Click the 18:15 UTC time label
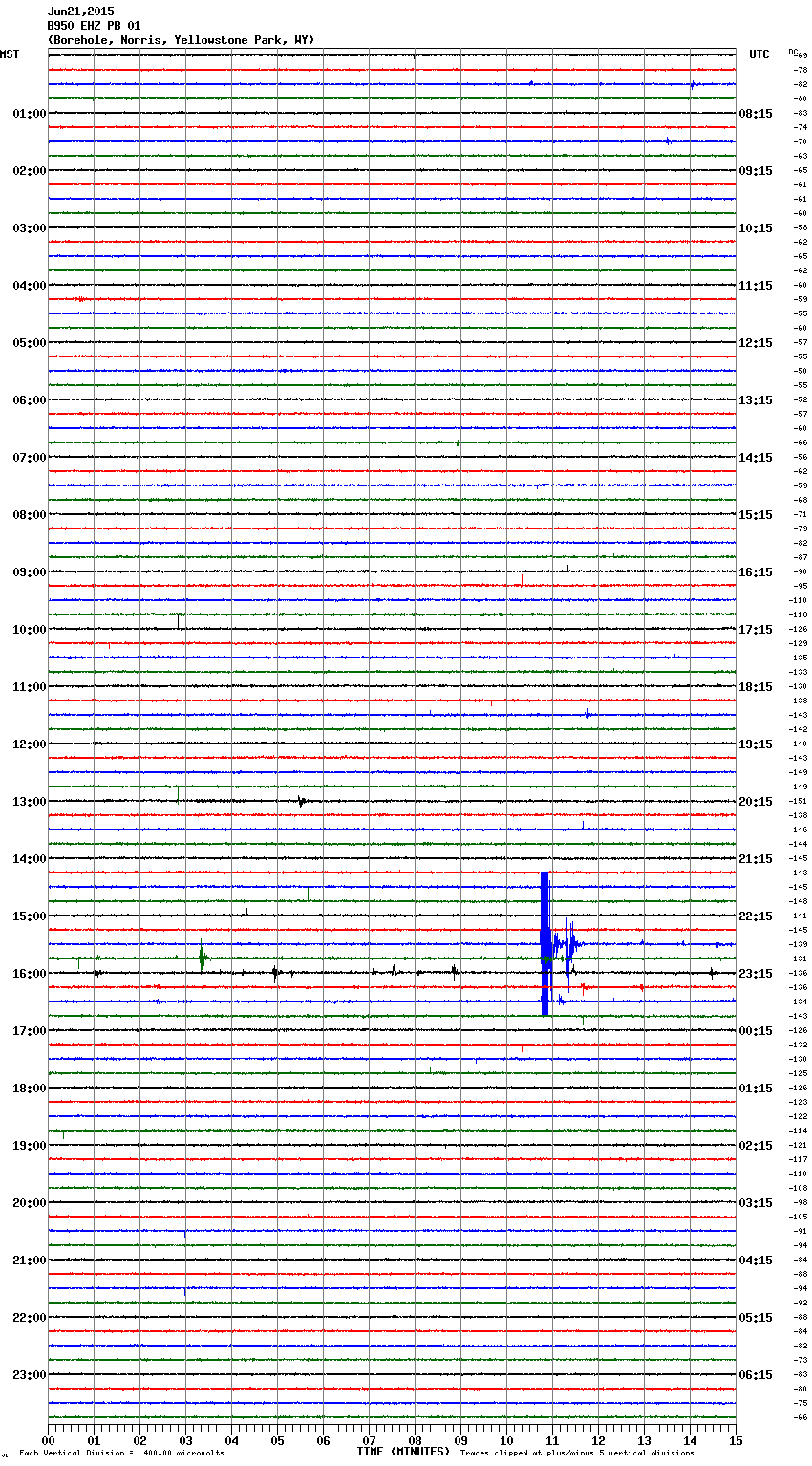Screen dimensions: 812x1466 point(756,687)
